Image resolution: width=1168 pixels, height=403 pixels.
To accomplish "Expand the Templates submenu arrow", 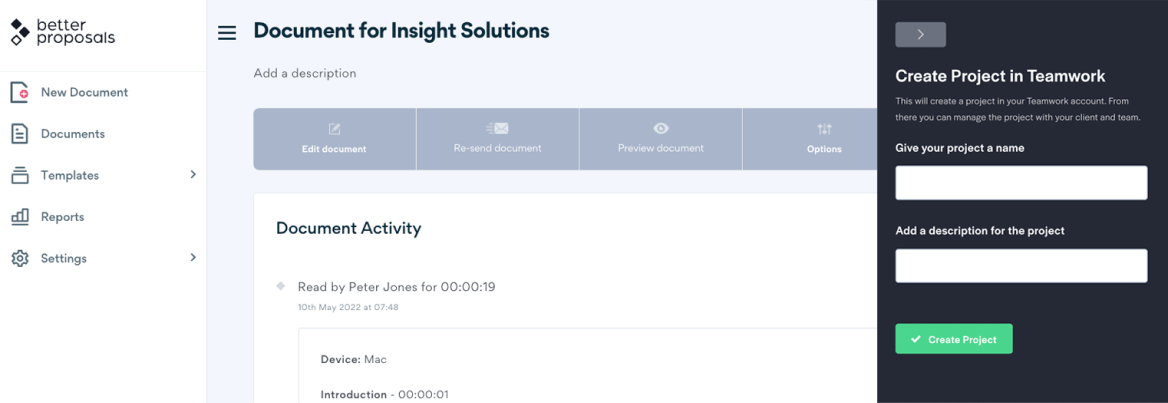I will 193,175.
